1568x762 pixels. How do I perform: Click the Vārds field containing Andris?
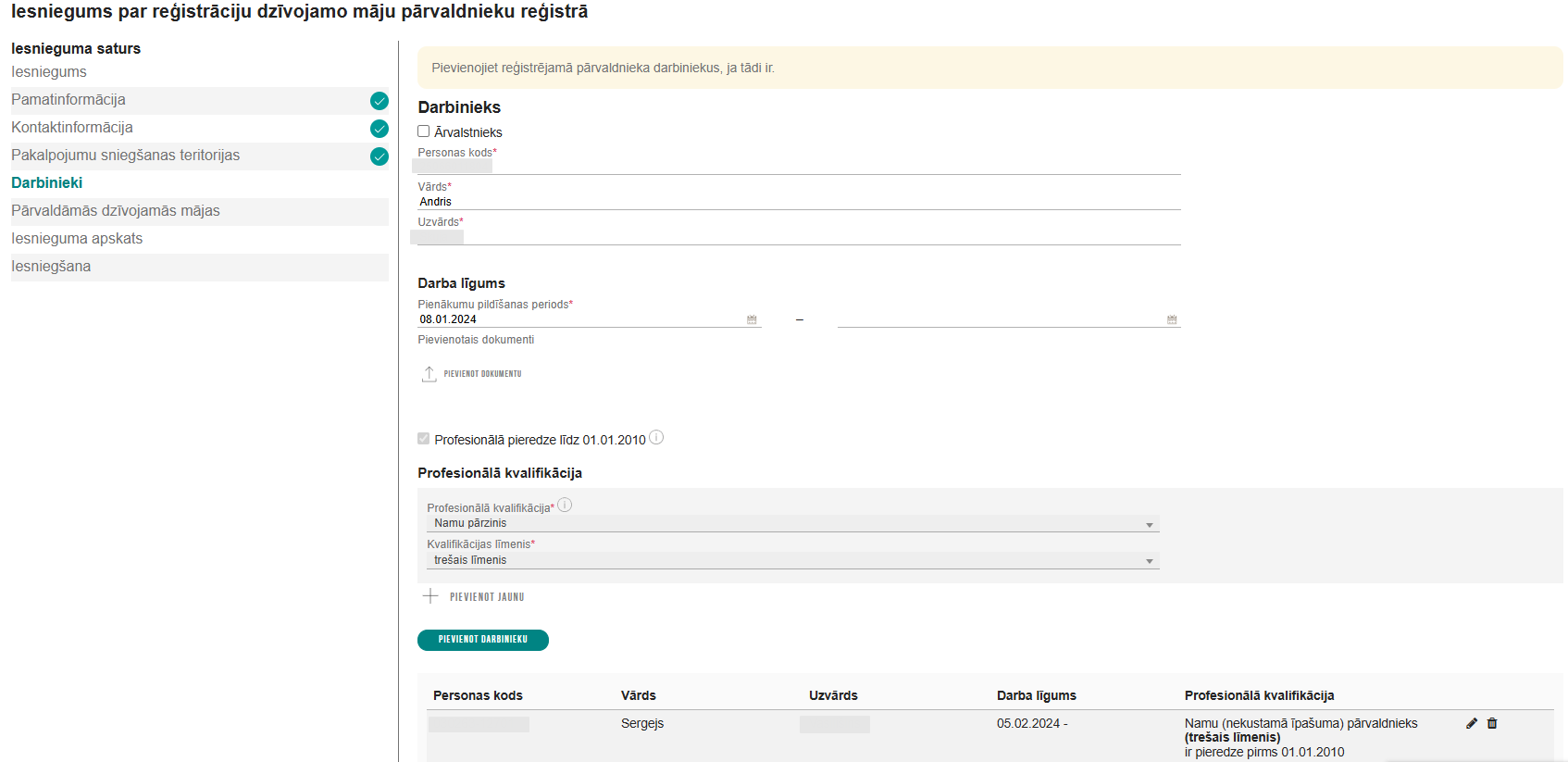point(799,202)
